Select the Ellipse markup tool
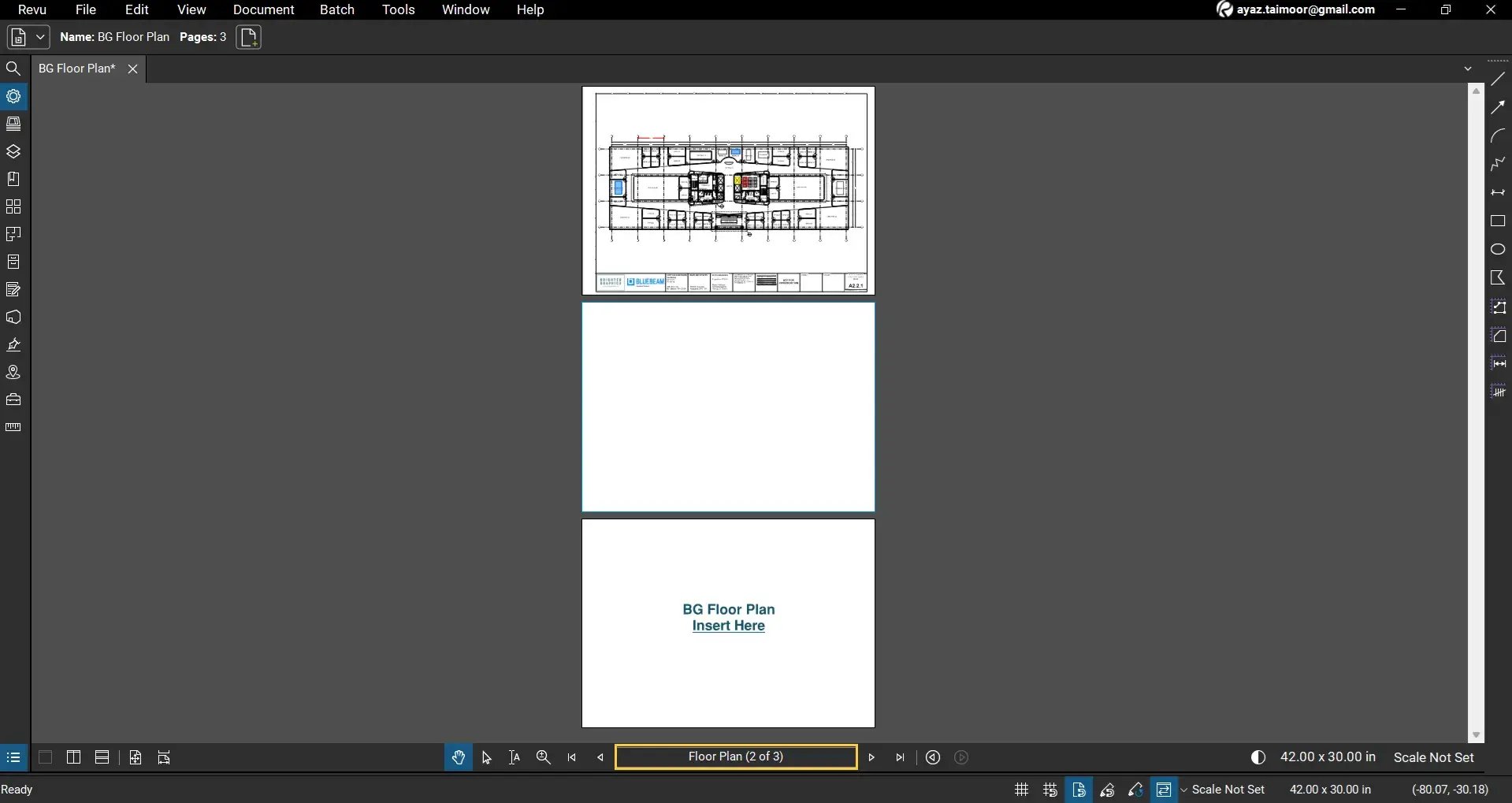This screenshot has height=803, width=1512. [1498, 248]
